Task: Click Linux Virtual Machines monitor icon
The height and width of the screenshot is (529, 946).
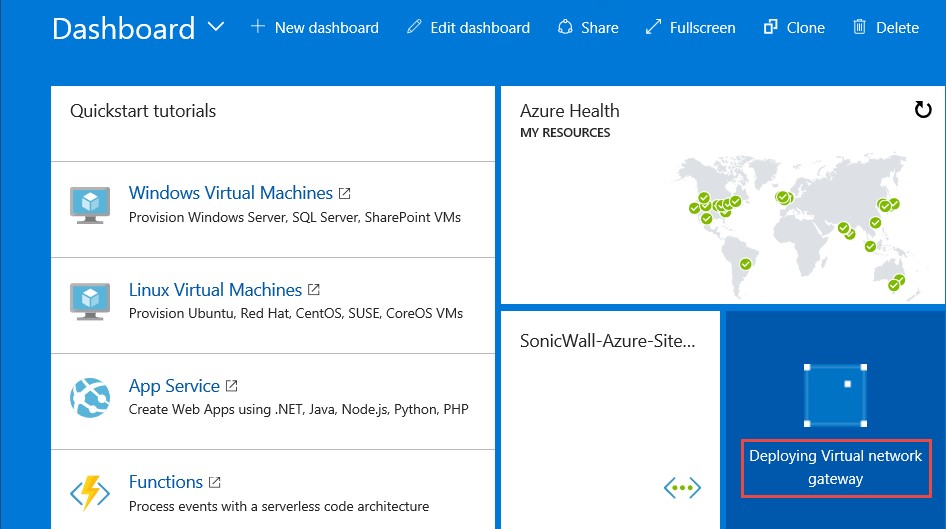Action: click(90, 301)
